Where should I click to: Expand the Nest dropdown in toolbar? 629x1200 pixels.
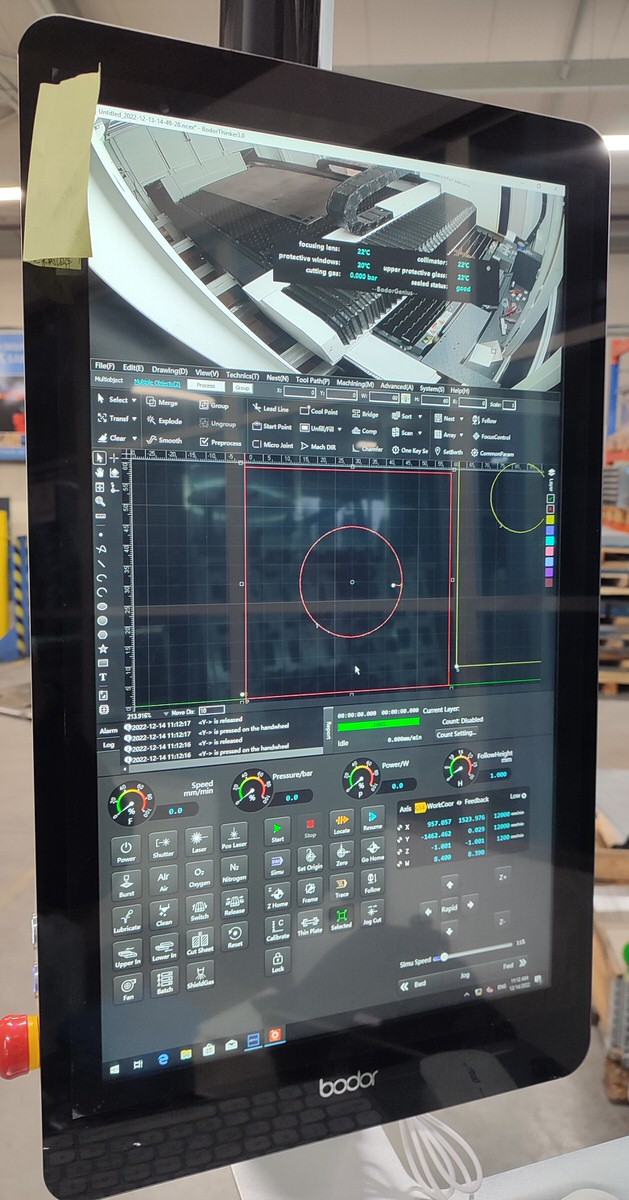point(450,418)
